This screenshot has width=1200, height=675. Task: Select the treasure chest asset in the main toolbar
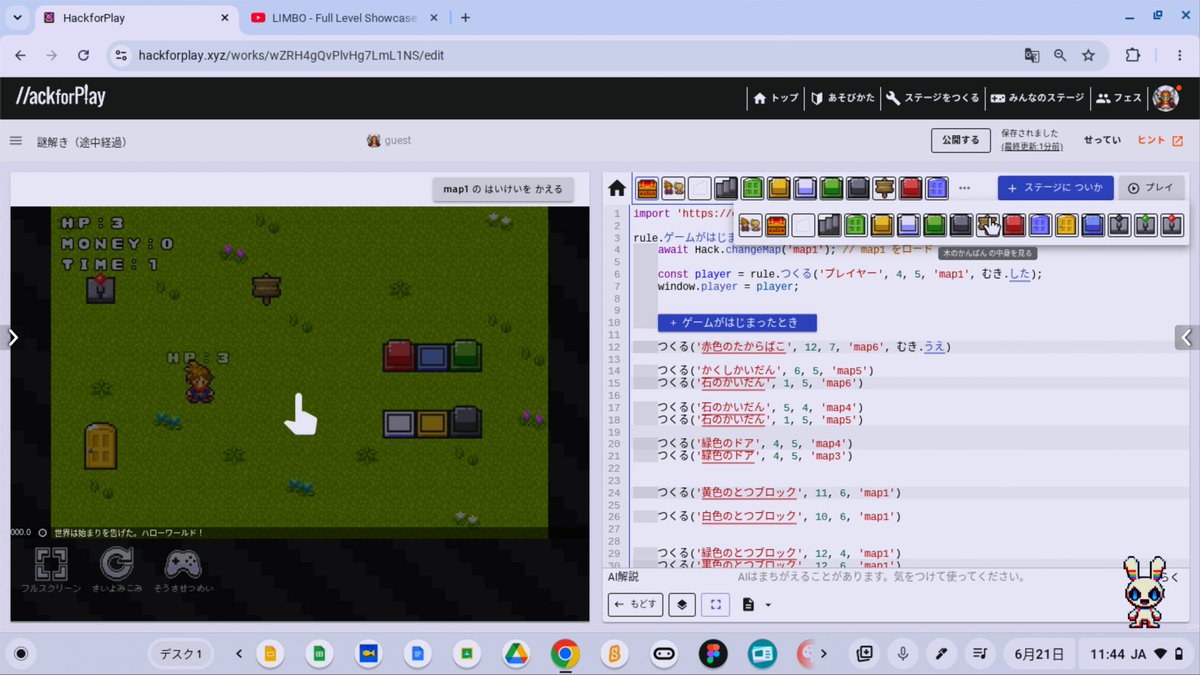pos(647,188)
